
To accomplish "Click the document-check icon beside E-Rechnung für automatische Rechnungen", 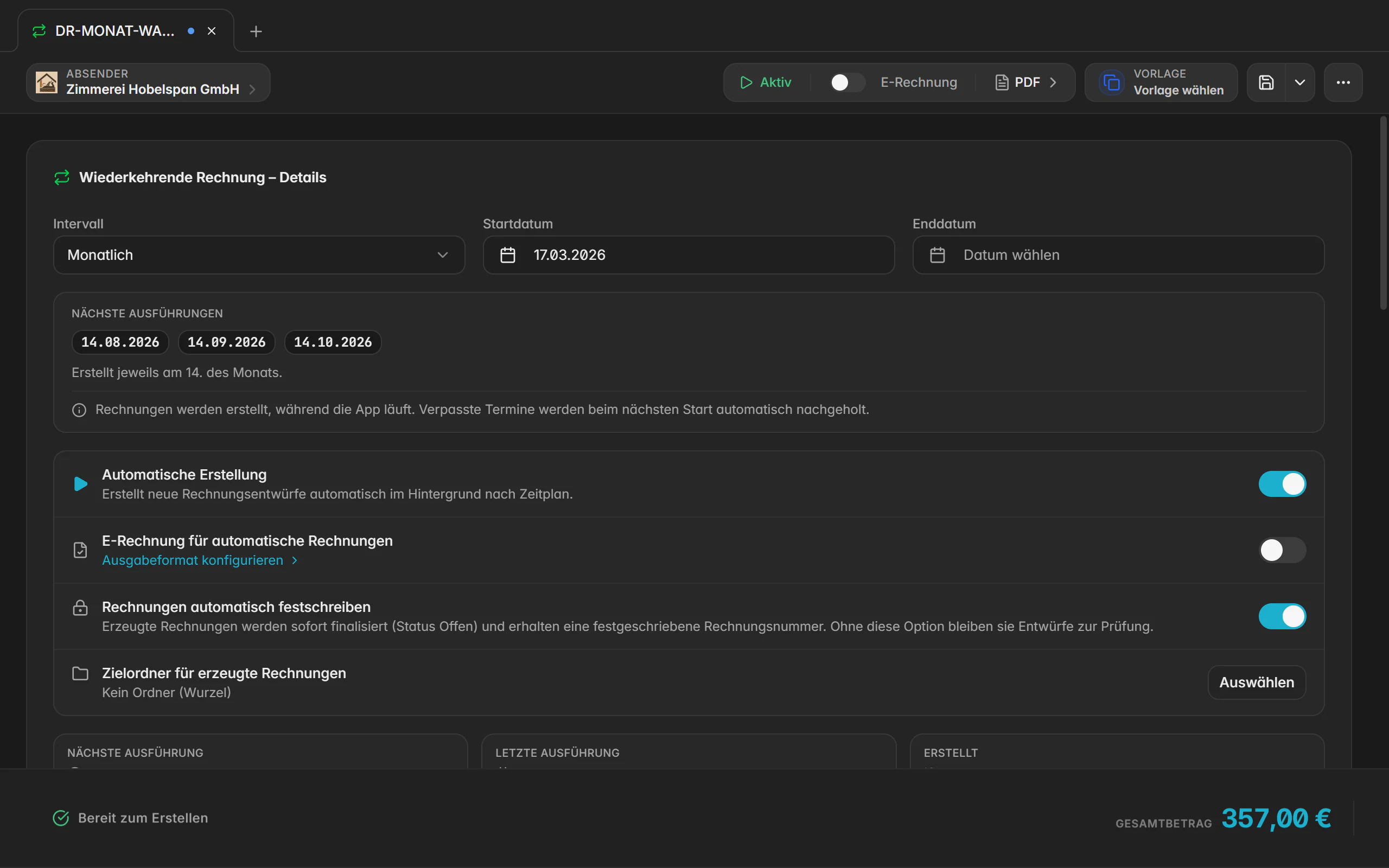I will [80, 550].
